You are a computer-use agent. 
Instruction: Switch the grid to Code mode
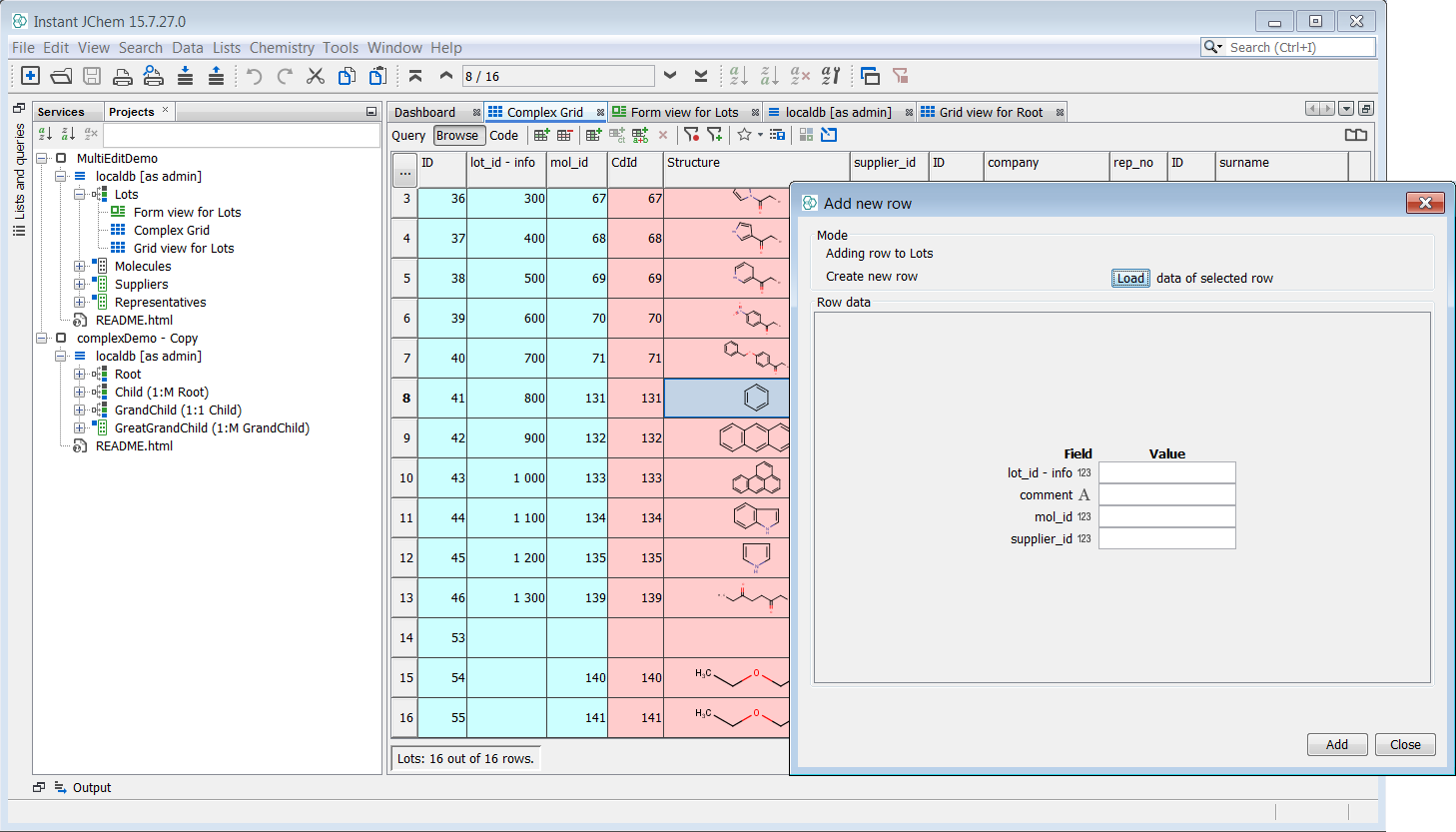click(x=503, y=136)
